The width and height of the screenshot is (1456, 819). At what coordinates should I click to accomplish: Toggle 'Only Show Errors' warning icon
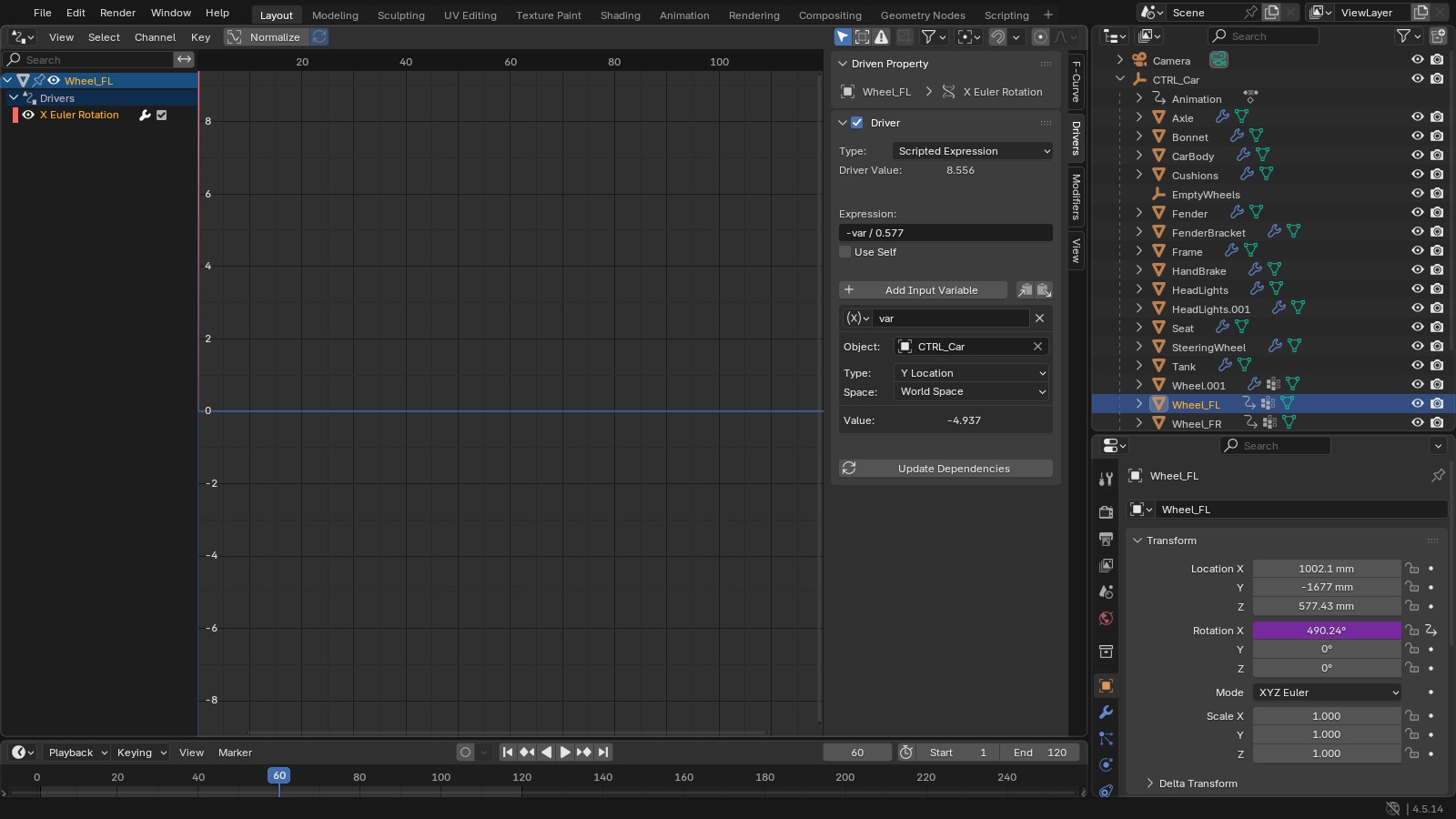(881, 37)
